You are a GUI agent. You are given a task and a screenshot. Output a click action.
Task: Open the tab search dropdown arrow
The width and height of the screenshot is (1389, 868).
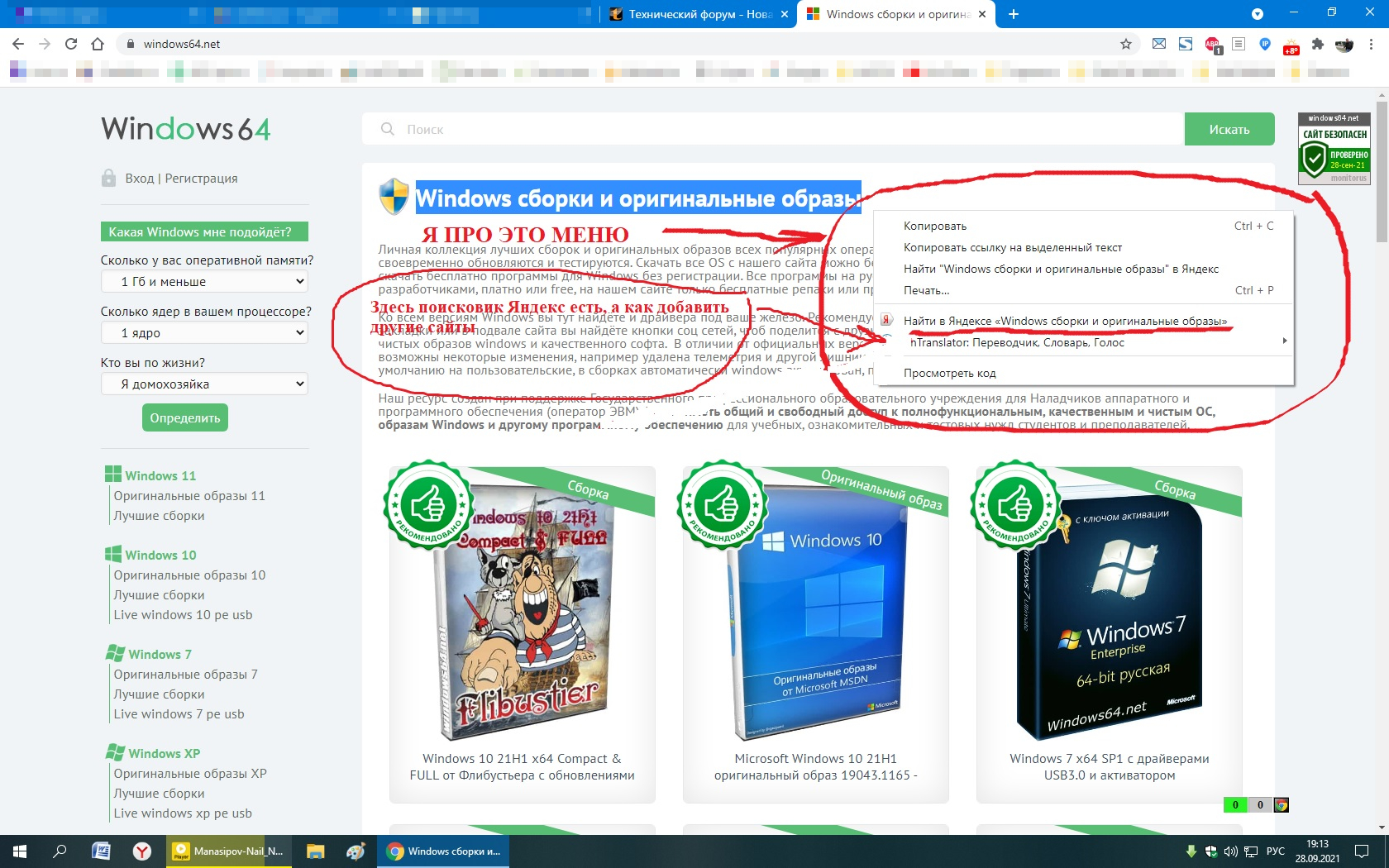click(1258, 14)
